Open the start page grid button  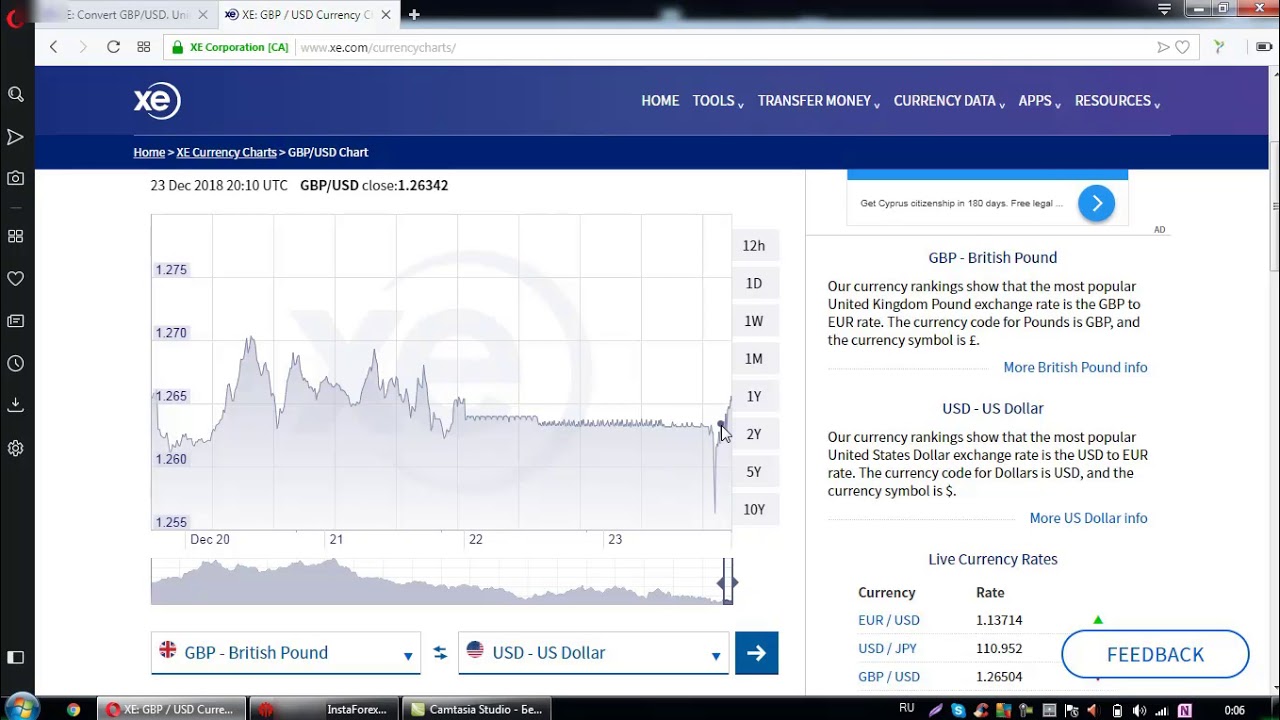tap(144, 47)
